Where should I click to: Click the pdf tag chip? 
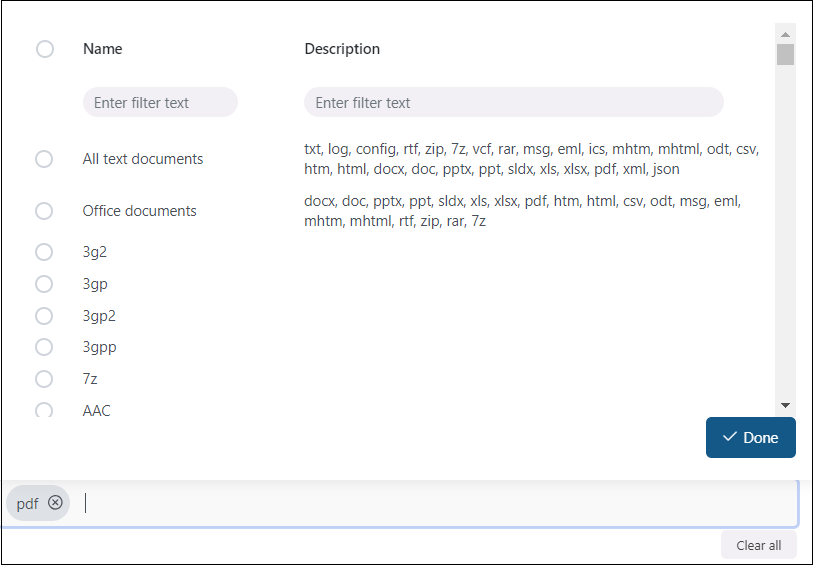27,503
